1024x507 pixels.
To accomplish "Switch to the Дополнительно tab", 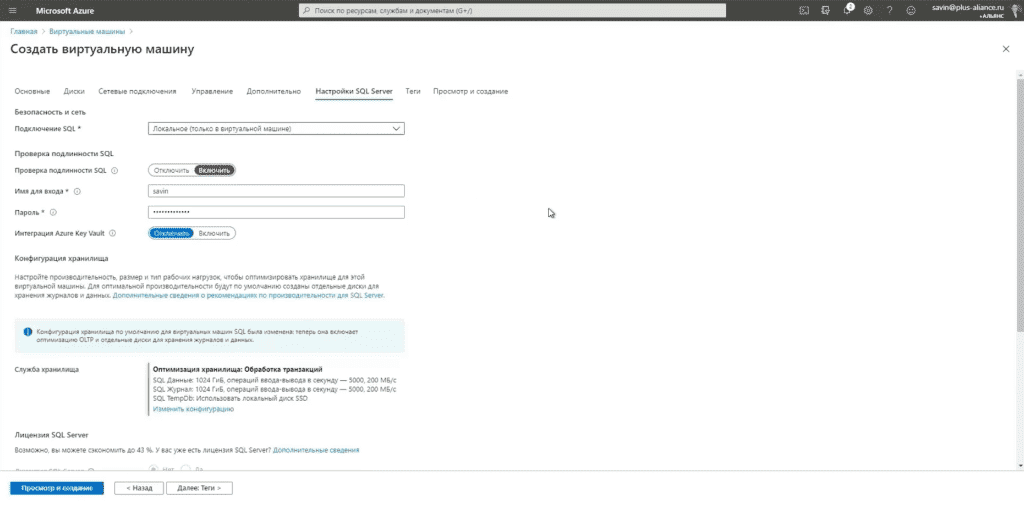I will (274, 91).
